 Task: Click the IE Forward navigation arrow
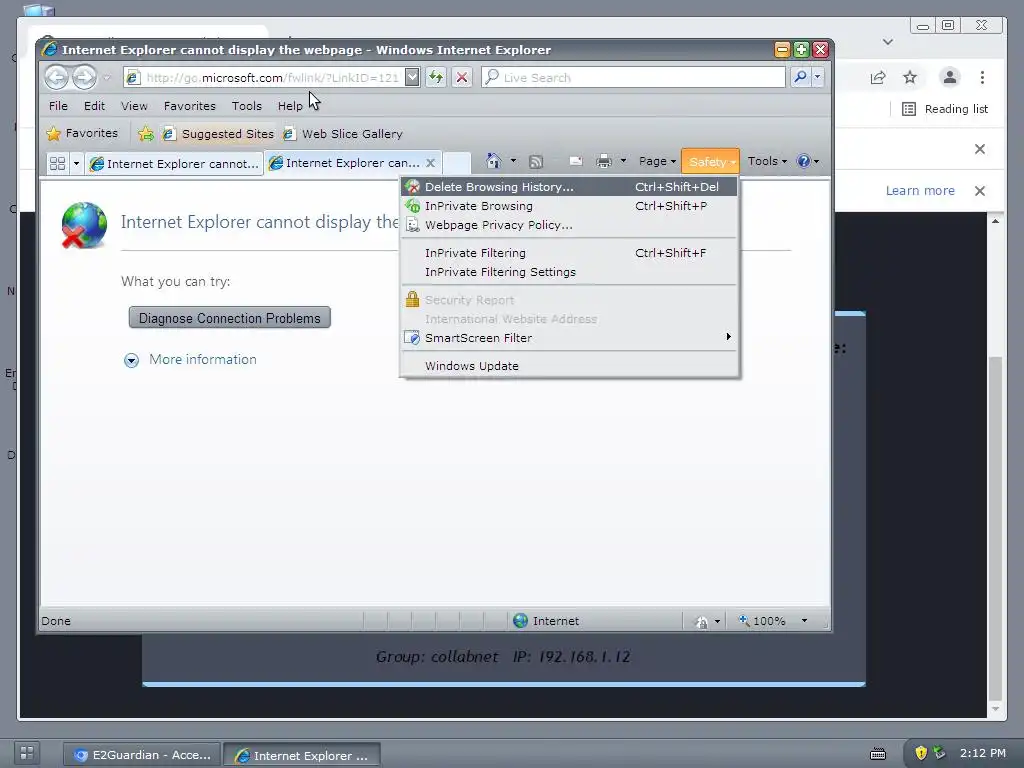pyautogui.click(x=84, y=78)
